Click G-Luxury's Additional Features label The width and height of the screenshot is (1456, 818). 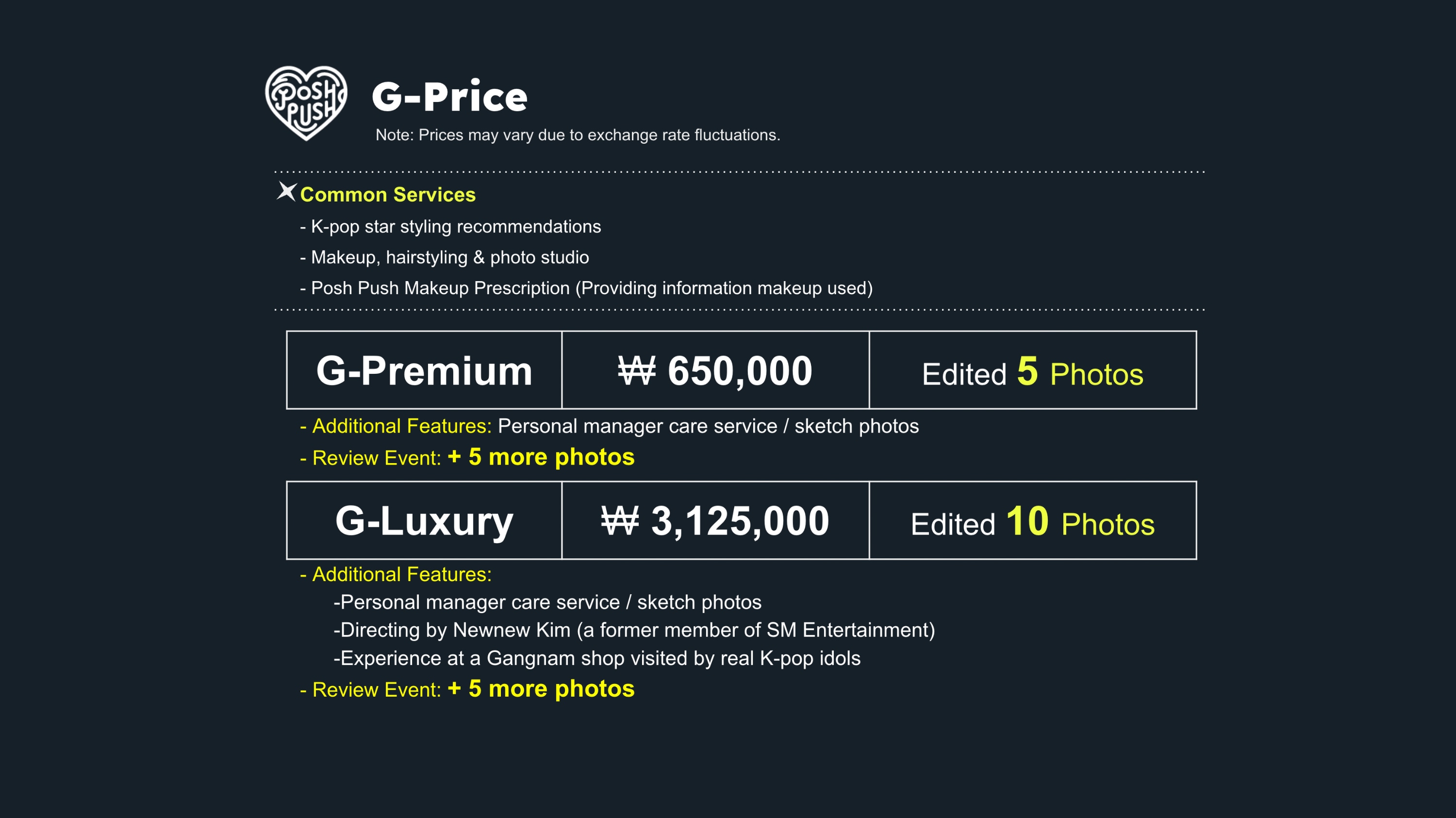click(x=401, y=574)
